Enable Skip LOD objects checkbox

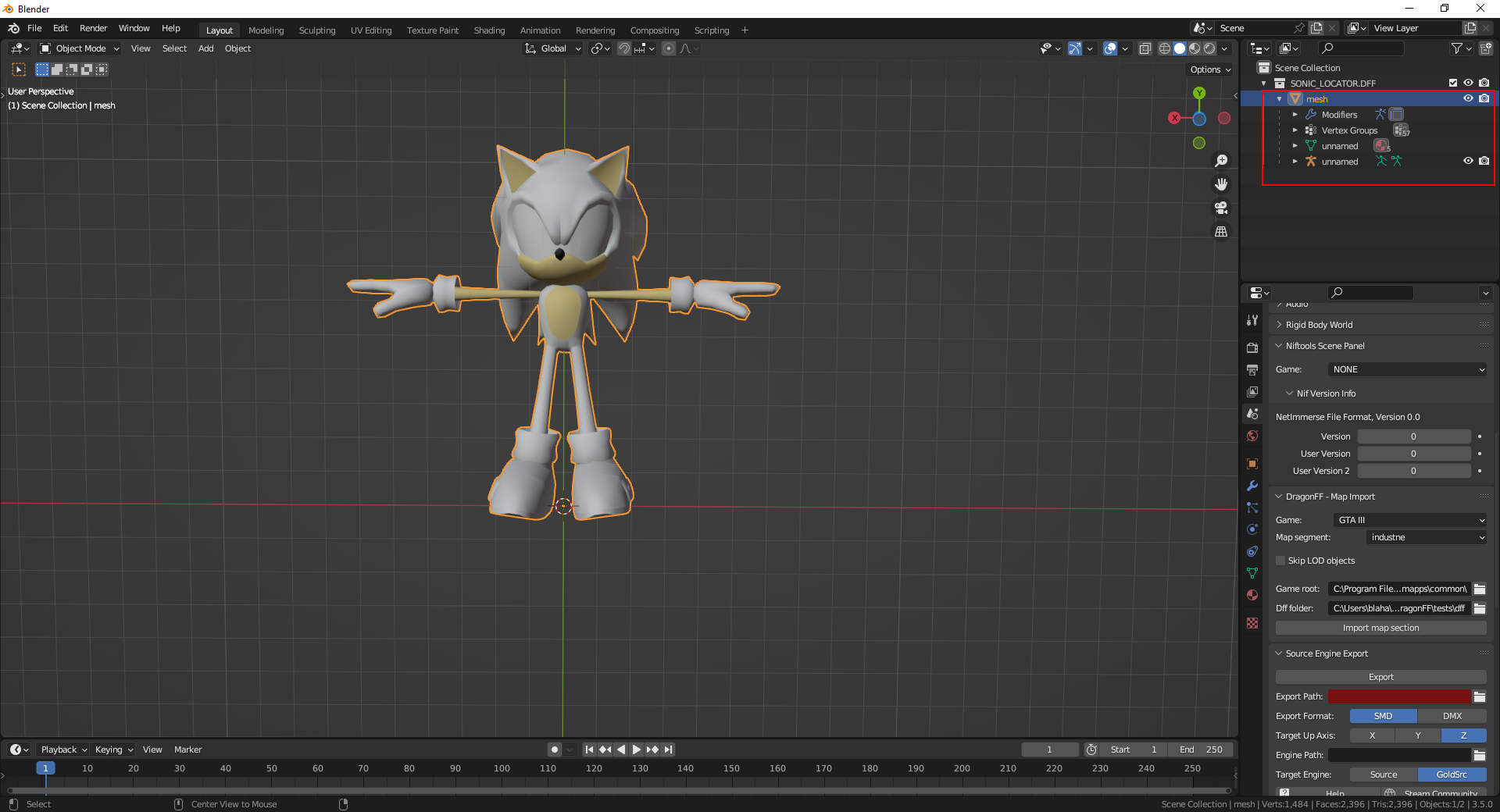click(x=1280, y=561)
